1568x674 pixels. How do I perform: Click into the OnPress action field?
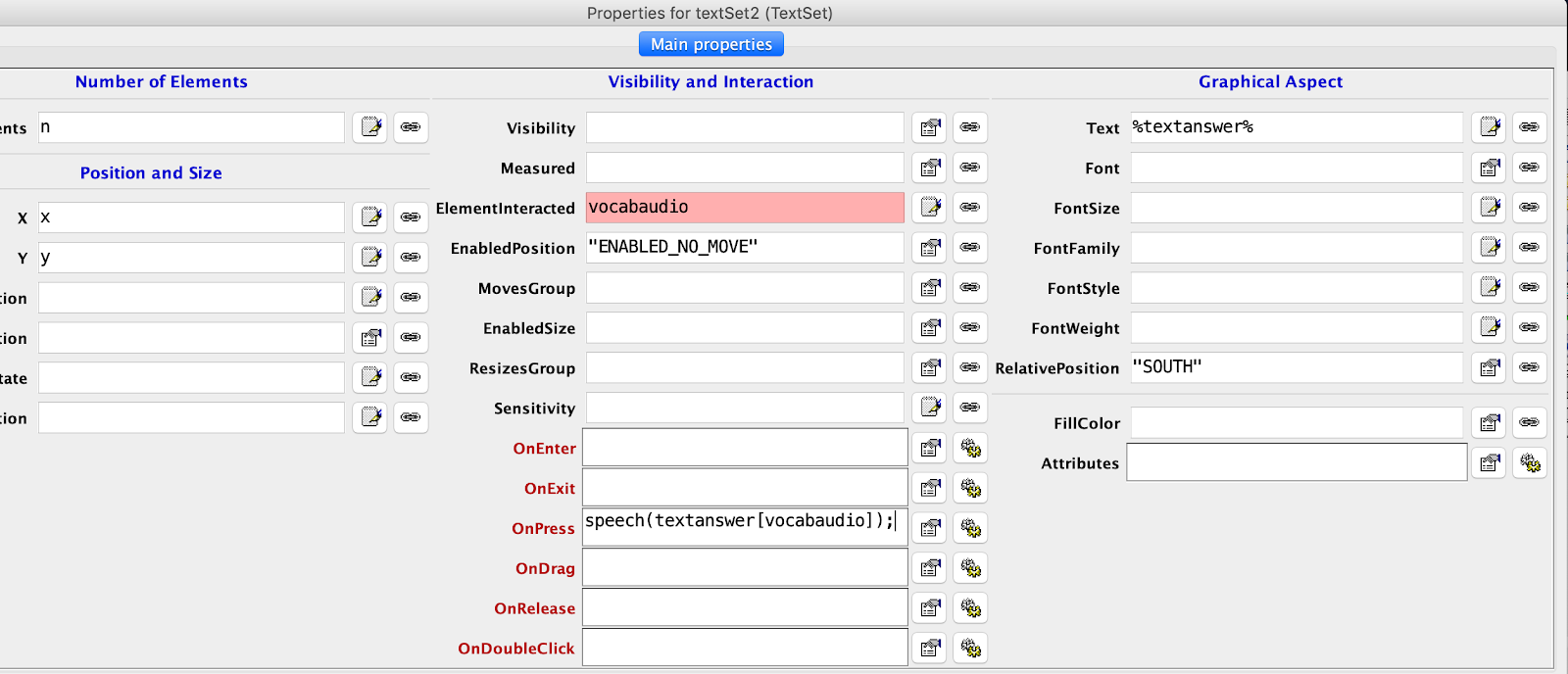coord(745,528)
